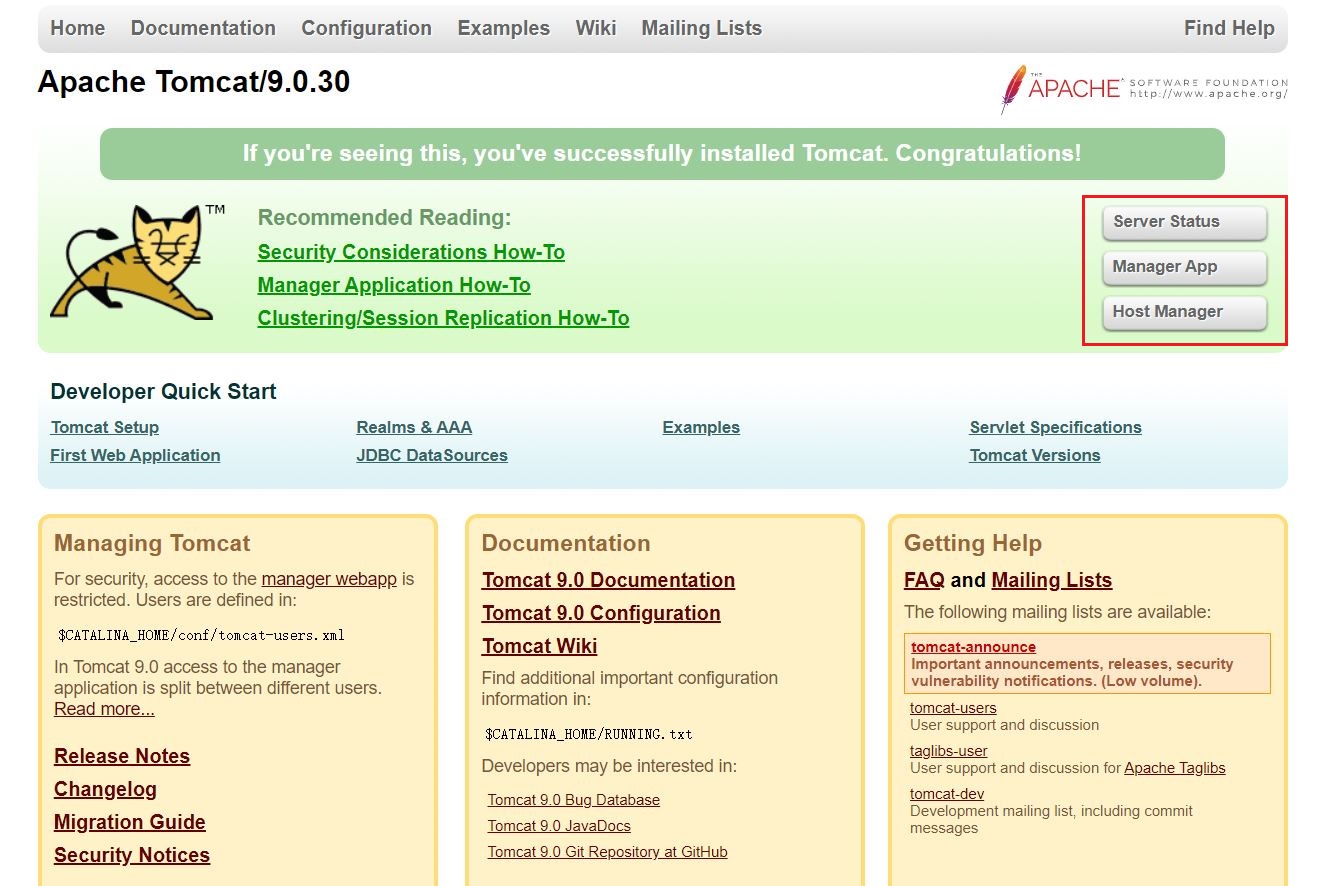Click Find Help in the top bar
The image size is (1330, 886).
[1229, 28]
